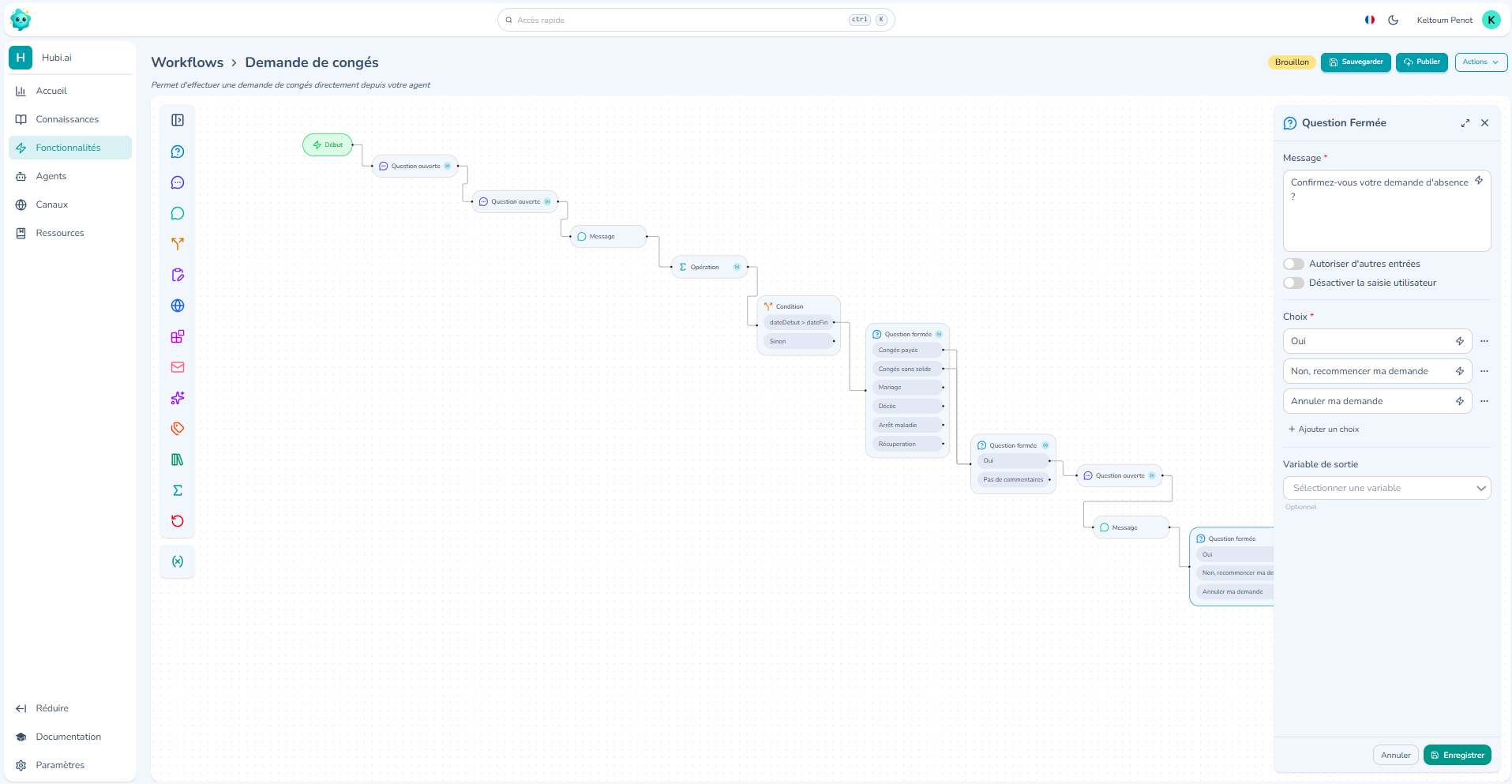Open Agents in sidebar

69,176
